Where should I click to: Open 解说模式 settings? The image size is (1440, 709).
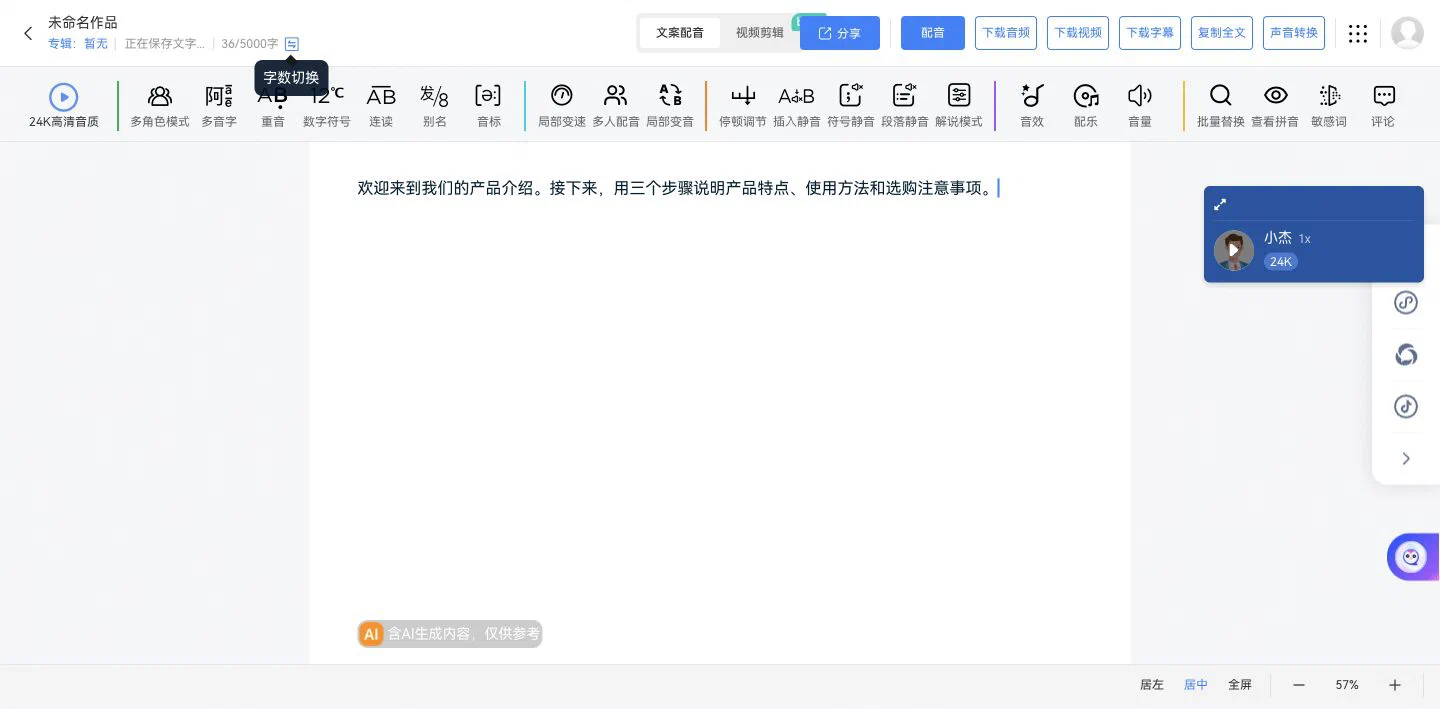point(959,106)
